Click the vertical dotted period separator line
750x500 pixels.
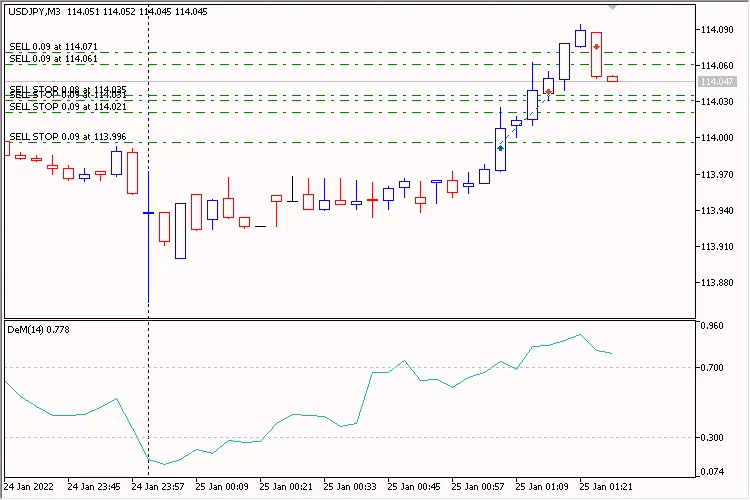(x=148, y=400)
